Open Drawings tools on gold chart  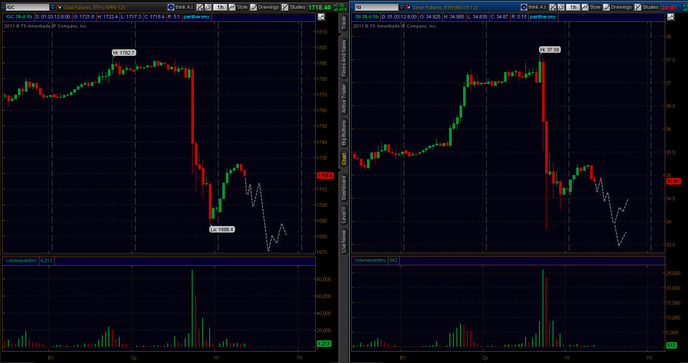point(265,7)
